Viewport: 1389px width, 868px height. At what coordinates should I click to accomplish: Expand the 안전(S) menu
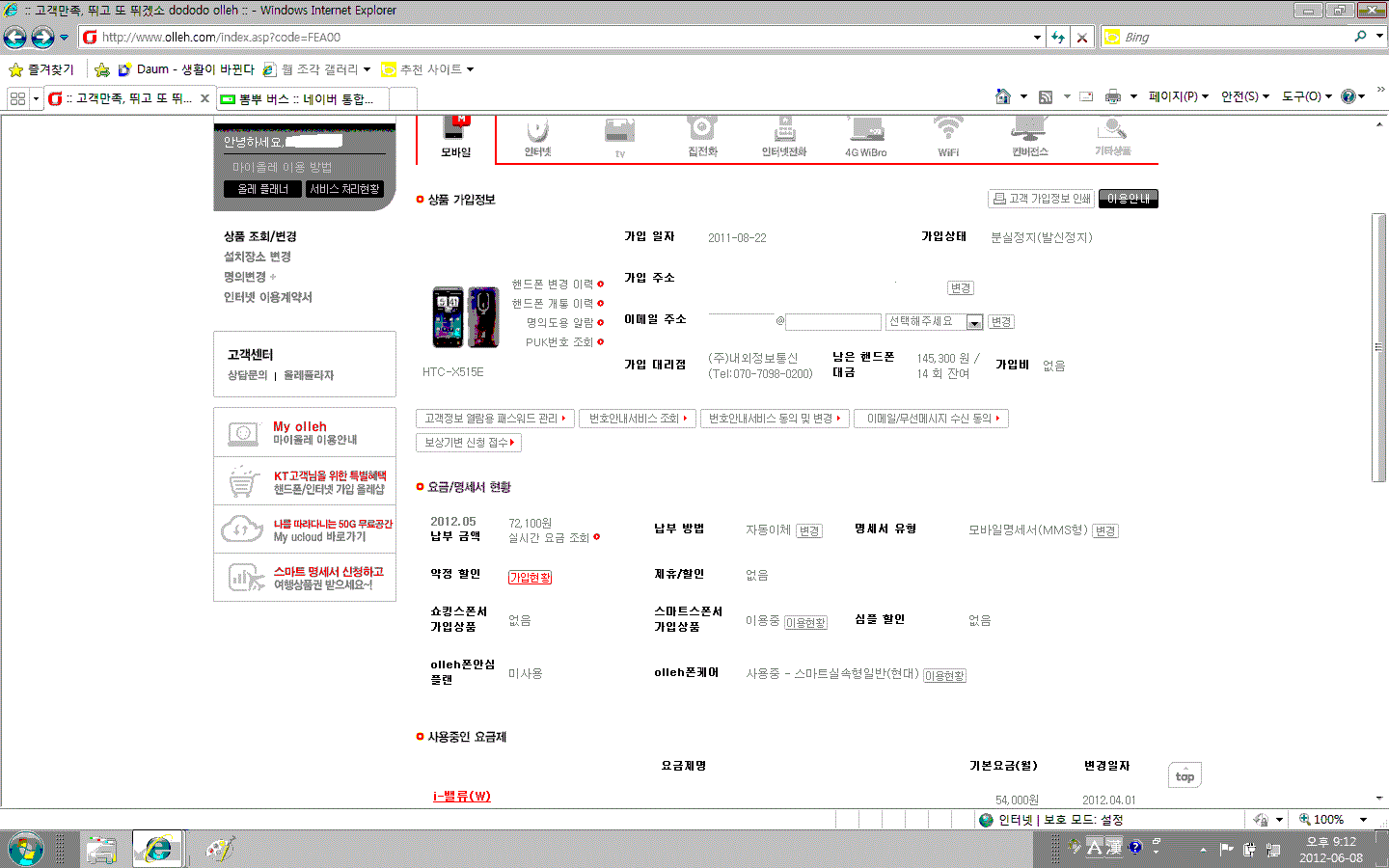pos(1244,96)
